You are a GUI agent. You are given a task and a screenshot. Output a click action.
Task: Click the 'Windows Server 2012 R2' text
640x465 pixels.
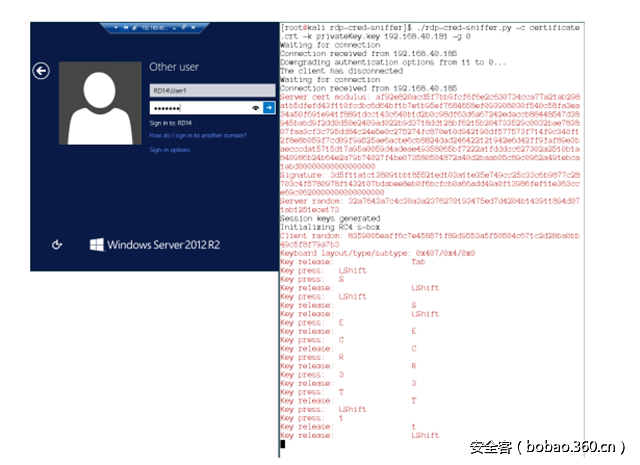[164, 245]
